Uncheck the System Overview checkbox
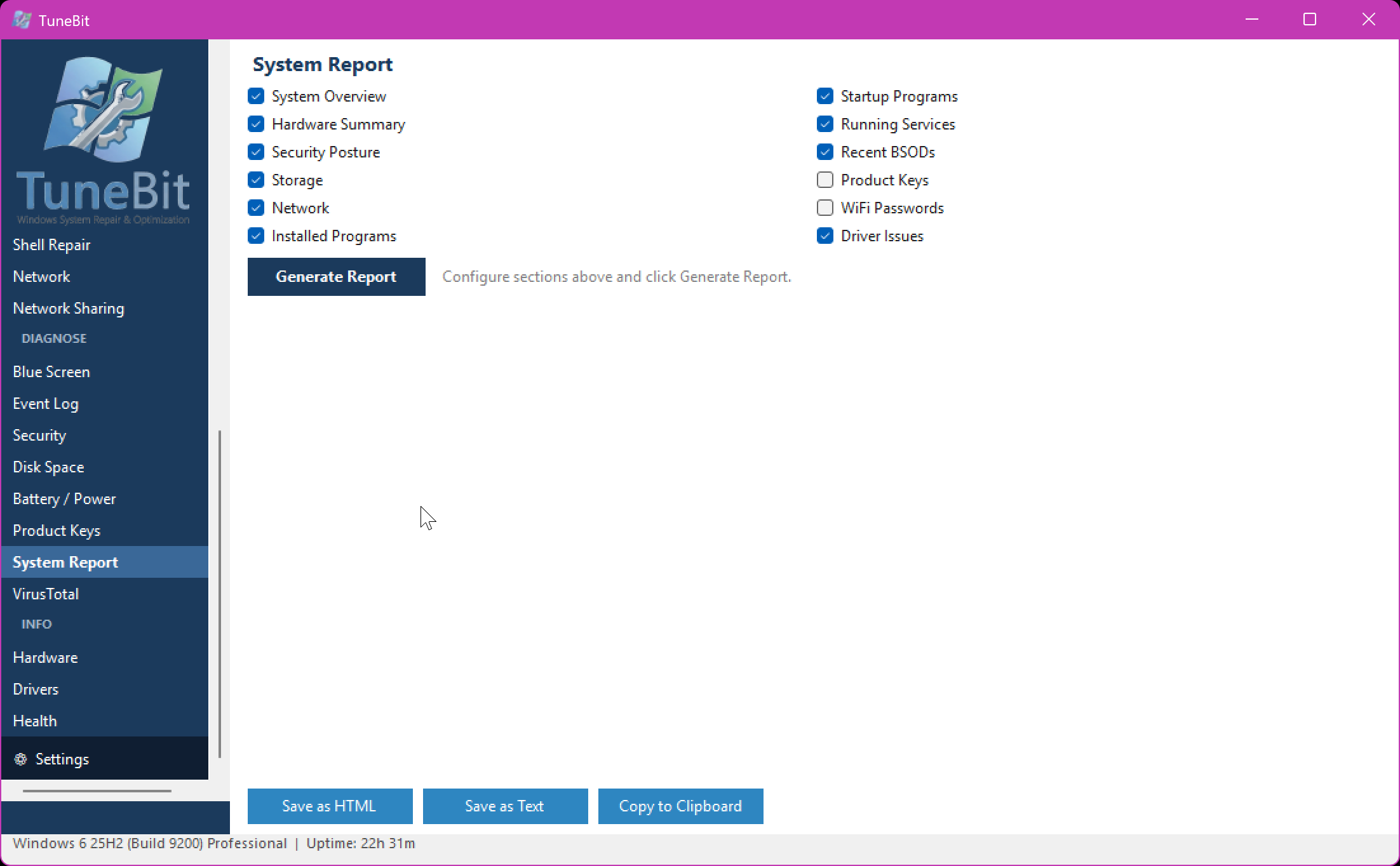This screenshot has height=866, width=1400. point(256,96)
